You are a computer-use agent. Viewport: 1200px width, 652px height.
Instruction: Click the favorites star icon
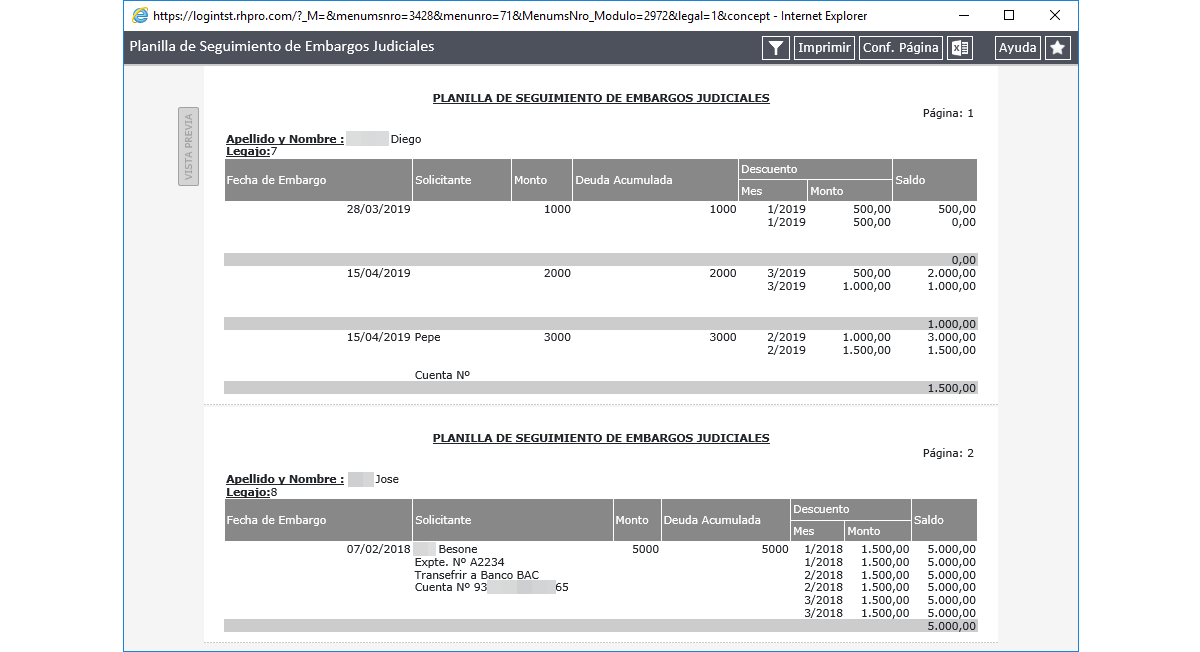point(1057,48)
